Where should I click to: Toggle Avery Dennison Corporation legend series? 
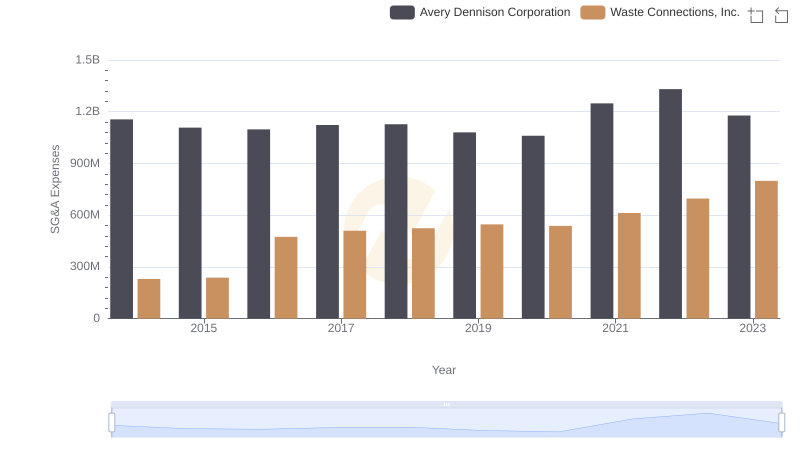[x=480, y=12]
